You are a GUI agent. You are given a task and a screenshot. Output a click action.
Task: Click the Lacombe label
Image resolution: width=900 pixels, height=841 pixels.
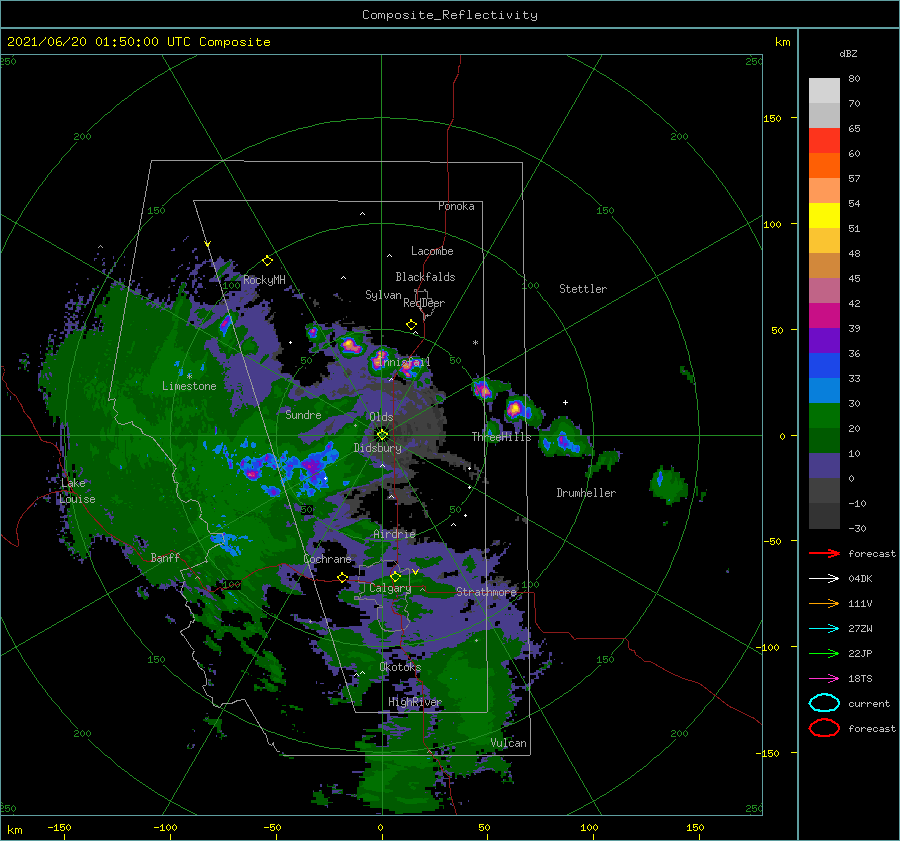pyautogui.click(x=432, y=251)
